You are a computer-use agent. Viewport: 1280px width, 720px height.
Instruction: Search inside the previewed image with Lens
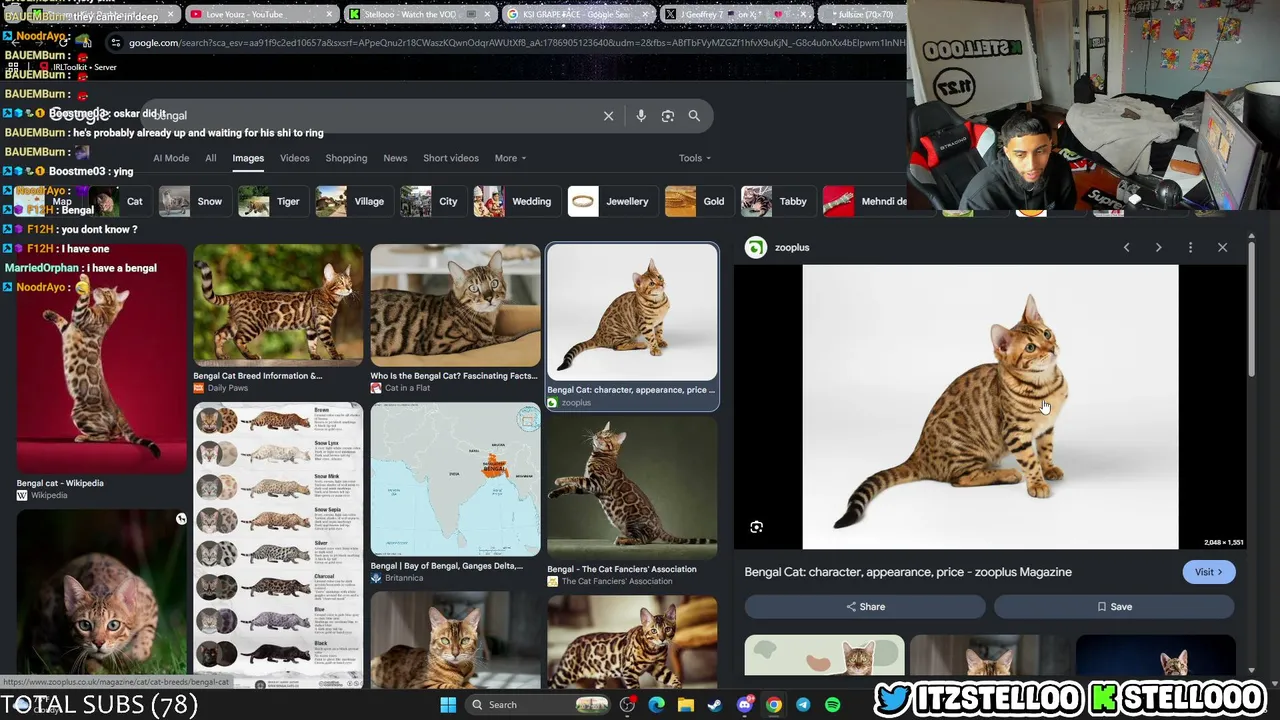pyautogui.click(x=757, y=527)
